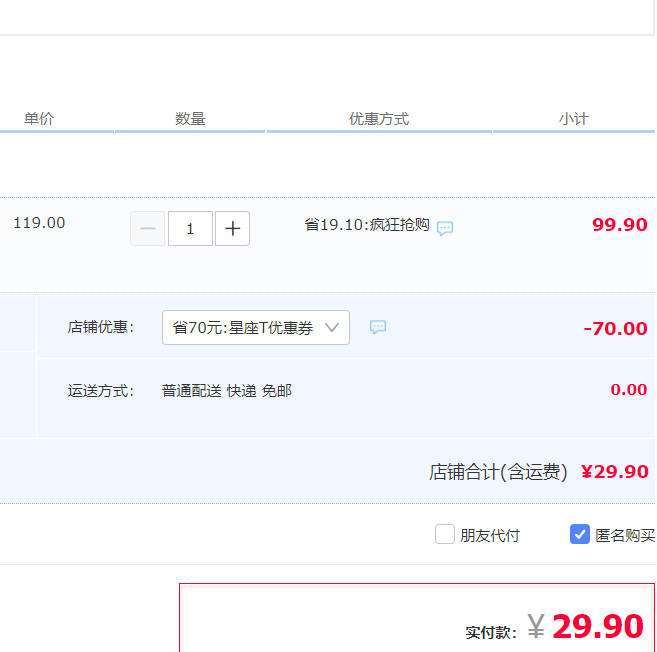The width and height of the screenshot is (657, 652).
Task: Select the 单价 column header
Action: [x=39, y=119]
